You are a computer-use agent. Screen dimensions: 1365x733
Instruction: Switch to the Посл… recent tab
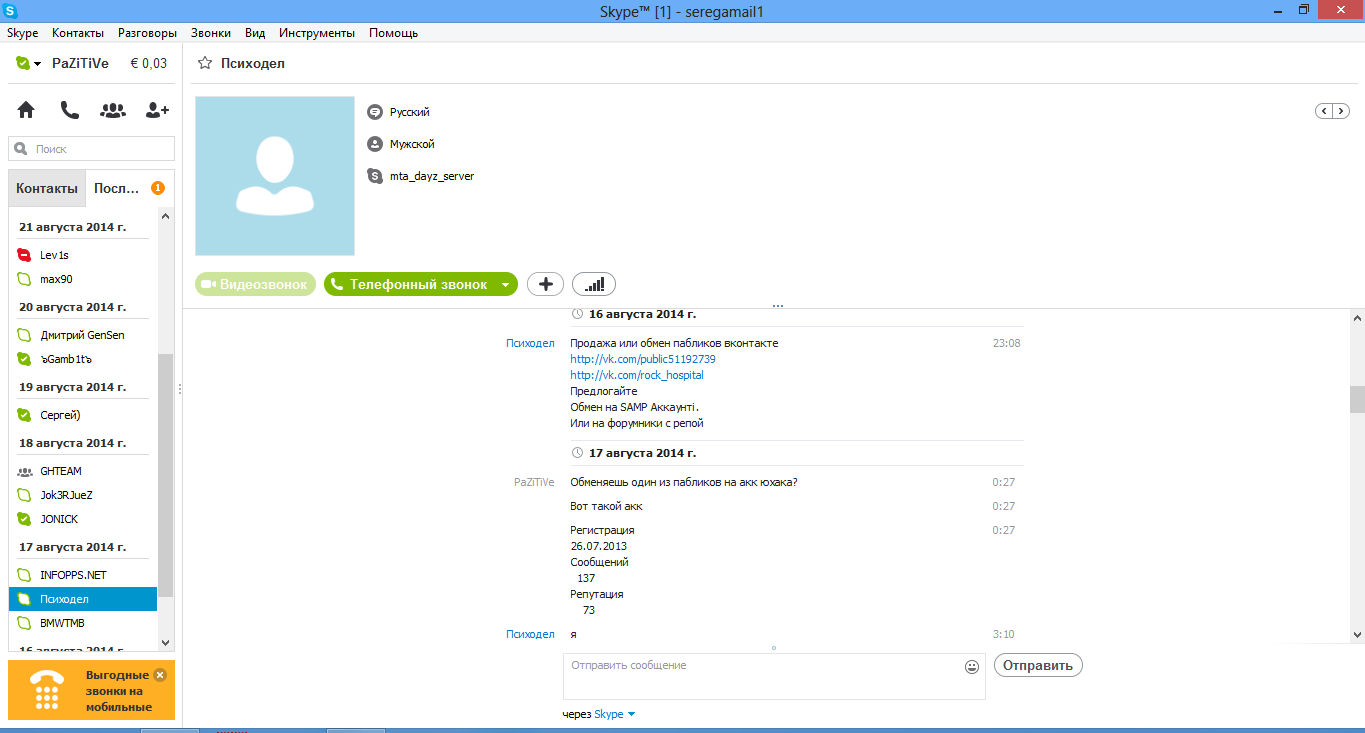(x=128, y=188)
